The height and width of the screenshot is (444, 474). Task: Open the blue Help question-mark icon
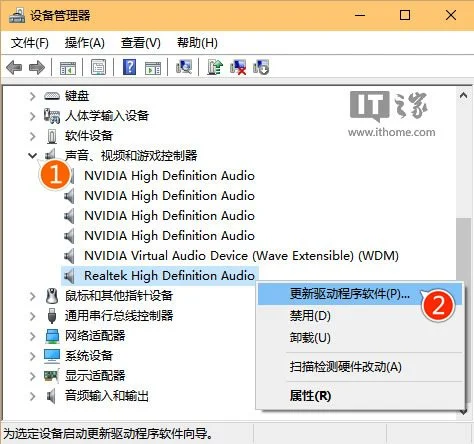[129, 67]
